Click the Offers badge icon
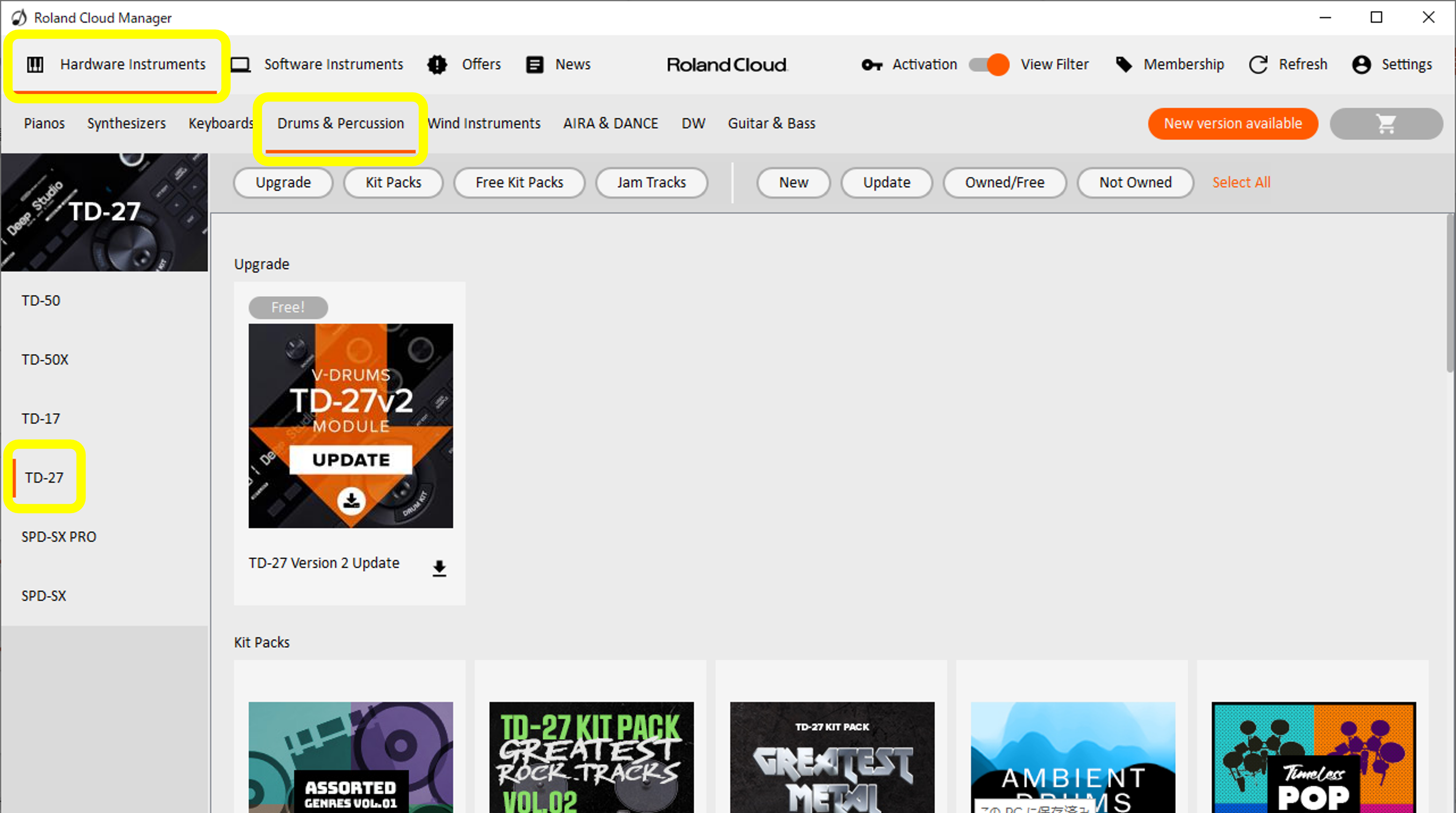 point(437,65)
